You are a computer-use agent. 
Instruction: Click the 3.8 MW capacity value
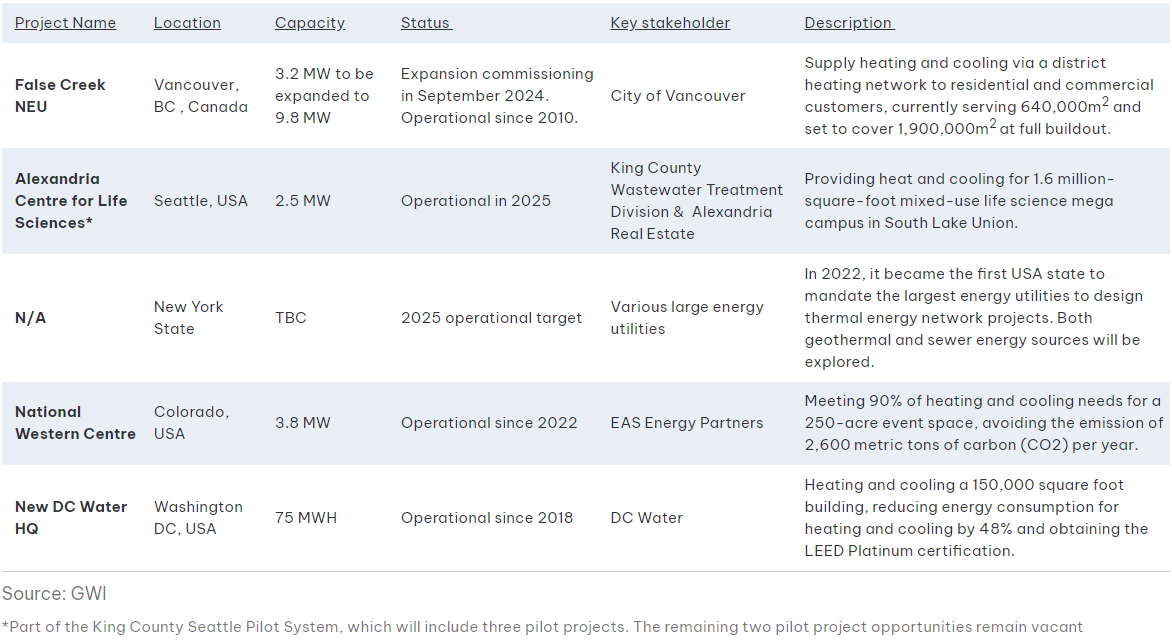[x=302, y=423]
